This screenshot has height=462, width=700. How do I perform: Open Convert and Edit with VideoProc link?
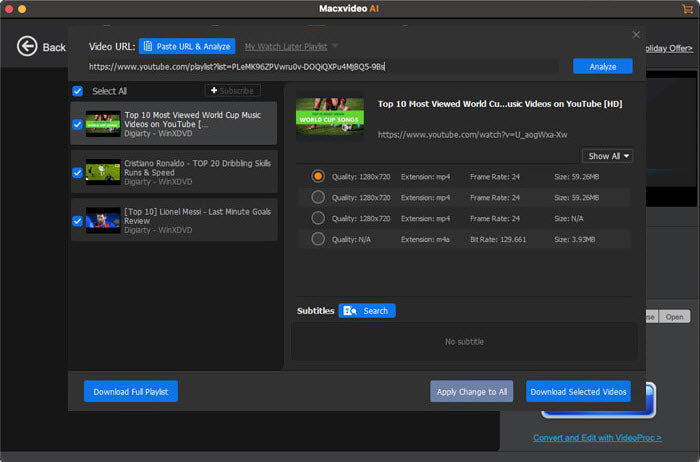tap(597, 437)
